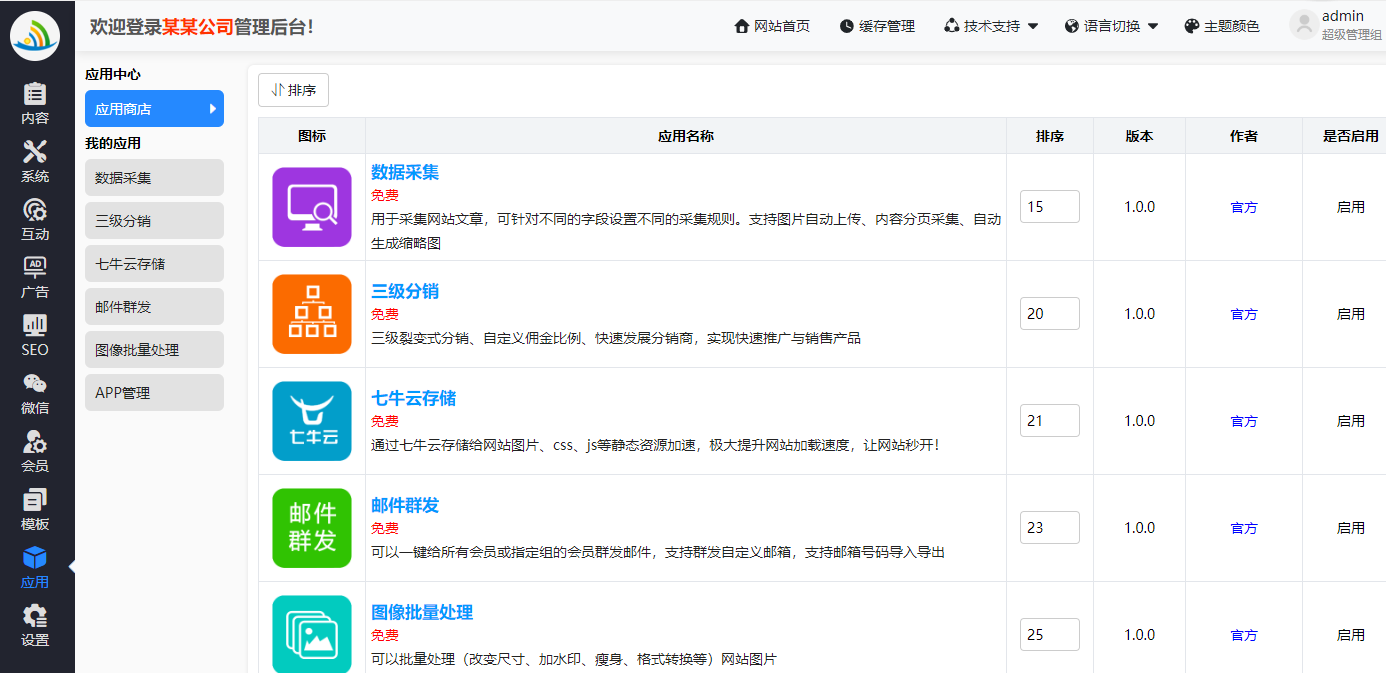
Task: Click the purple 数据采集 app icon
Action: tap(312, 207)
